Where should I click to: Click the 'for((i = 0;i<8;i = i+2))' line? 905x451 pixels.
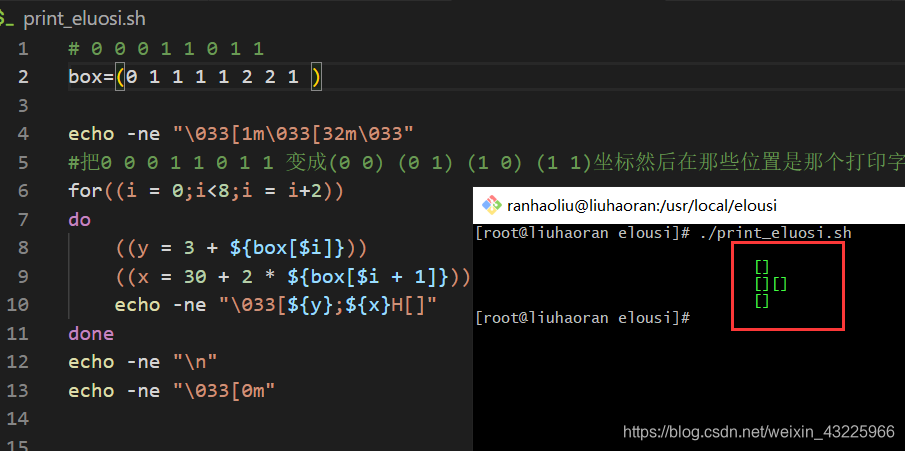(x=206, y=191)
